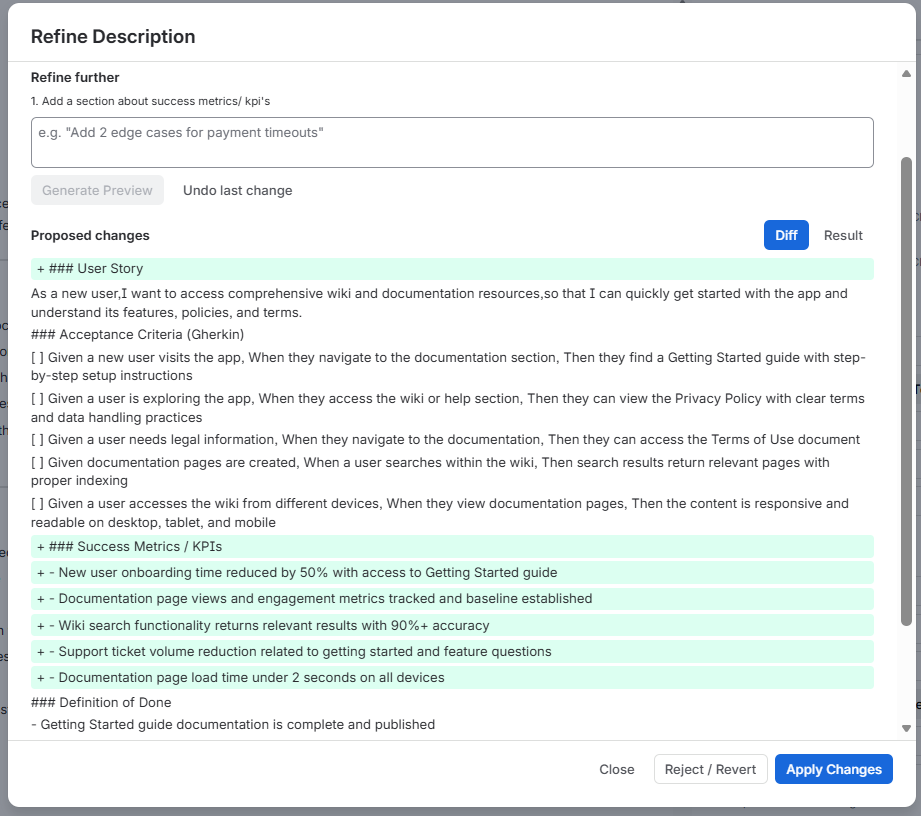Click the 'As a new user' story paragraph
This screenshot has width=921, height=816.
(x=439, y=303)
